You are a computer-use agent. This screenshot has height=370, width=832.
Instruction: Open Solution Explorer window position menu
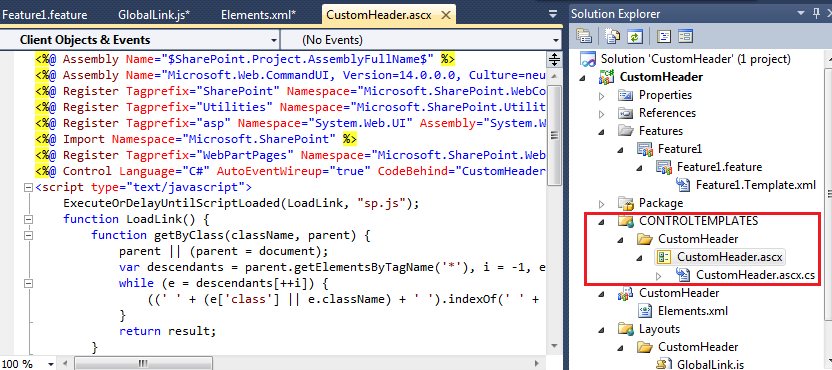800,14
